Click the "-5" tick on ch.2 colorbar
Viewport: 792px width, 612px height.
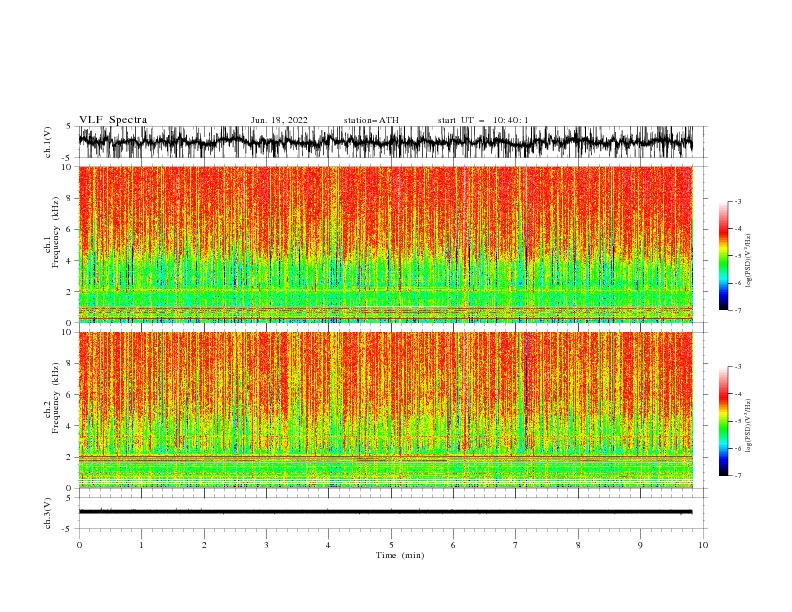(737, 421)
